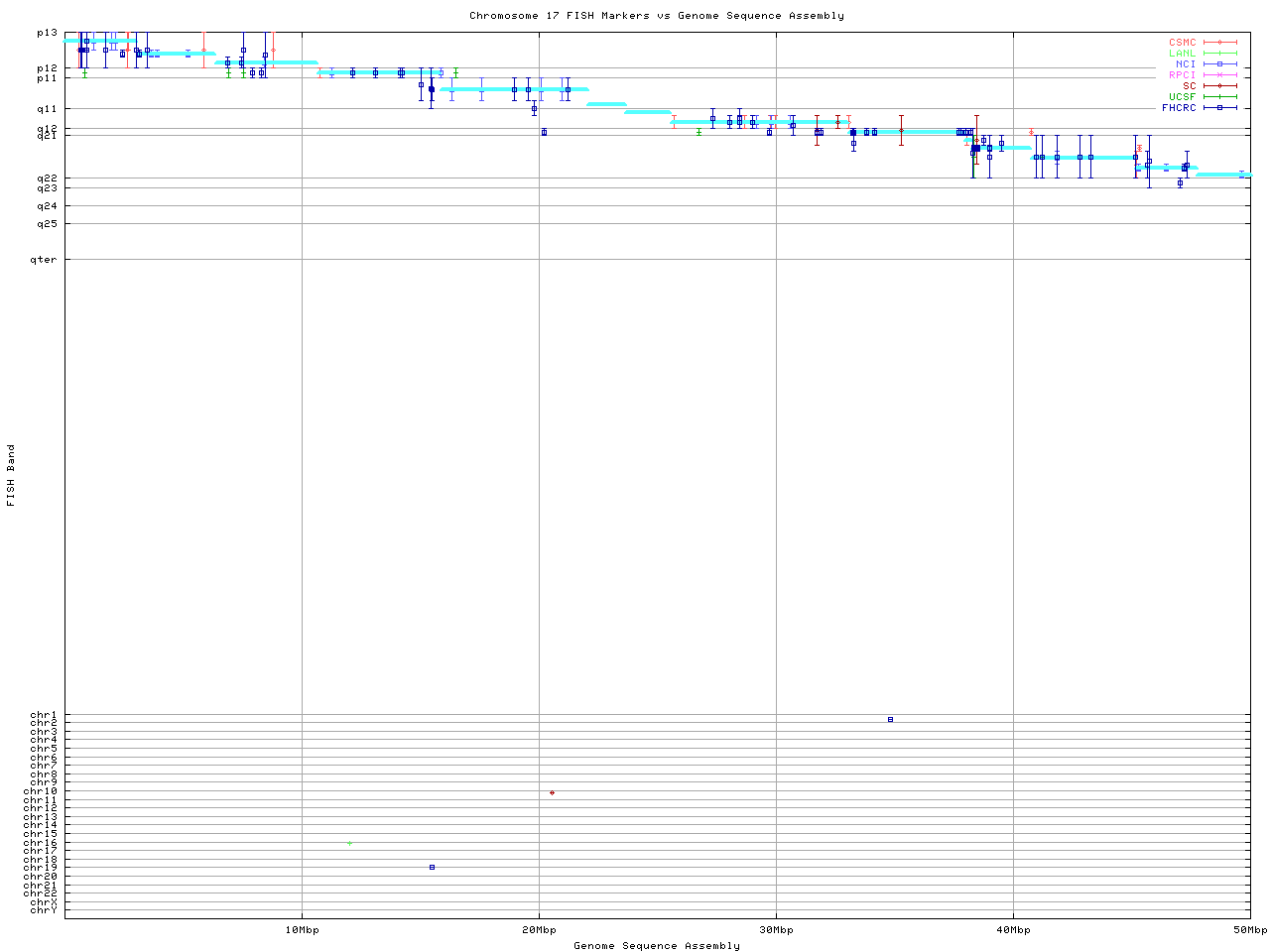Click the green cross marker on the chr16 row

point(349,843)
